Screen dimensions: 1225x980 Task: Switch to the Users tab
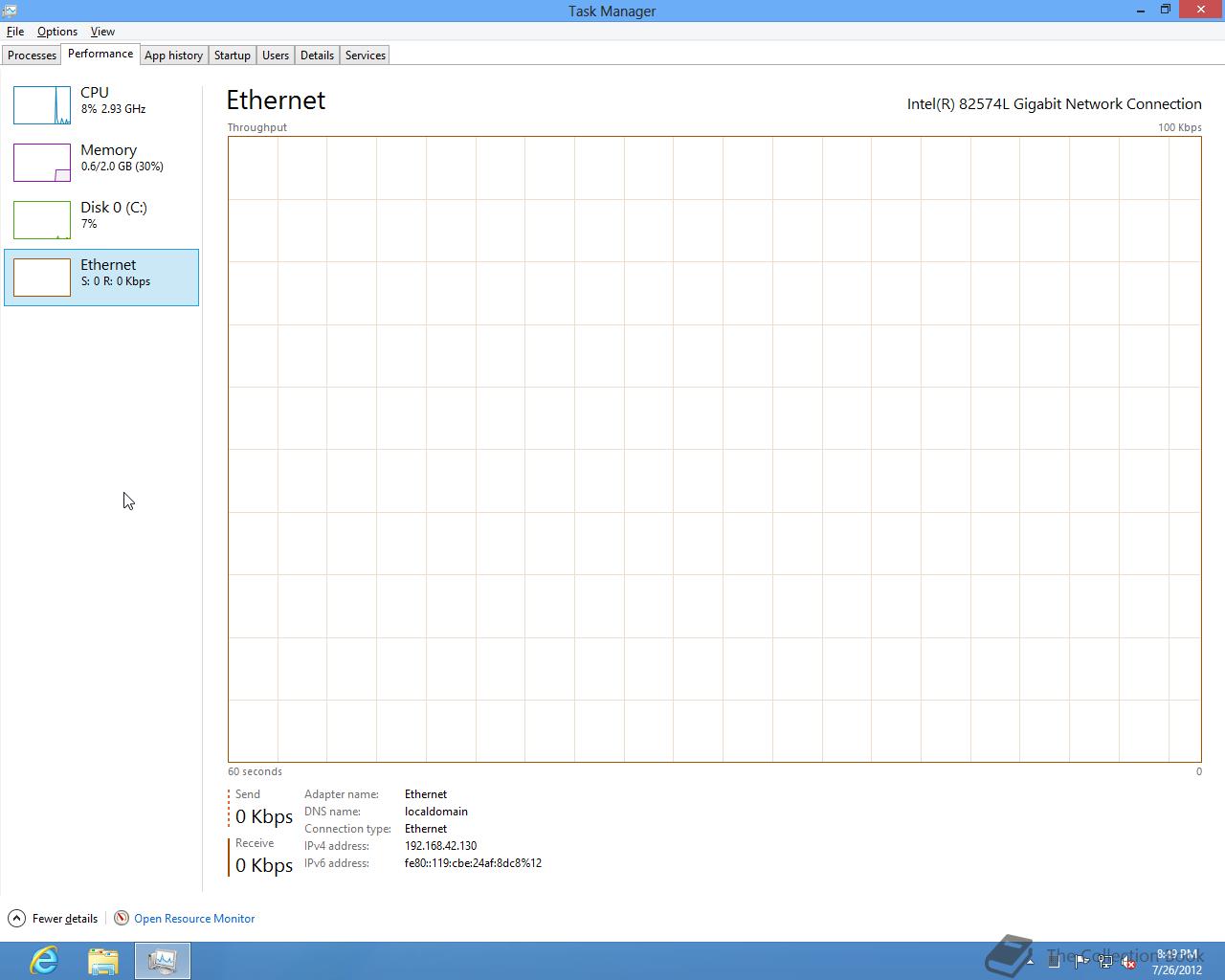276,56
